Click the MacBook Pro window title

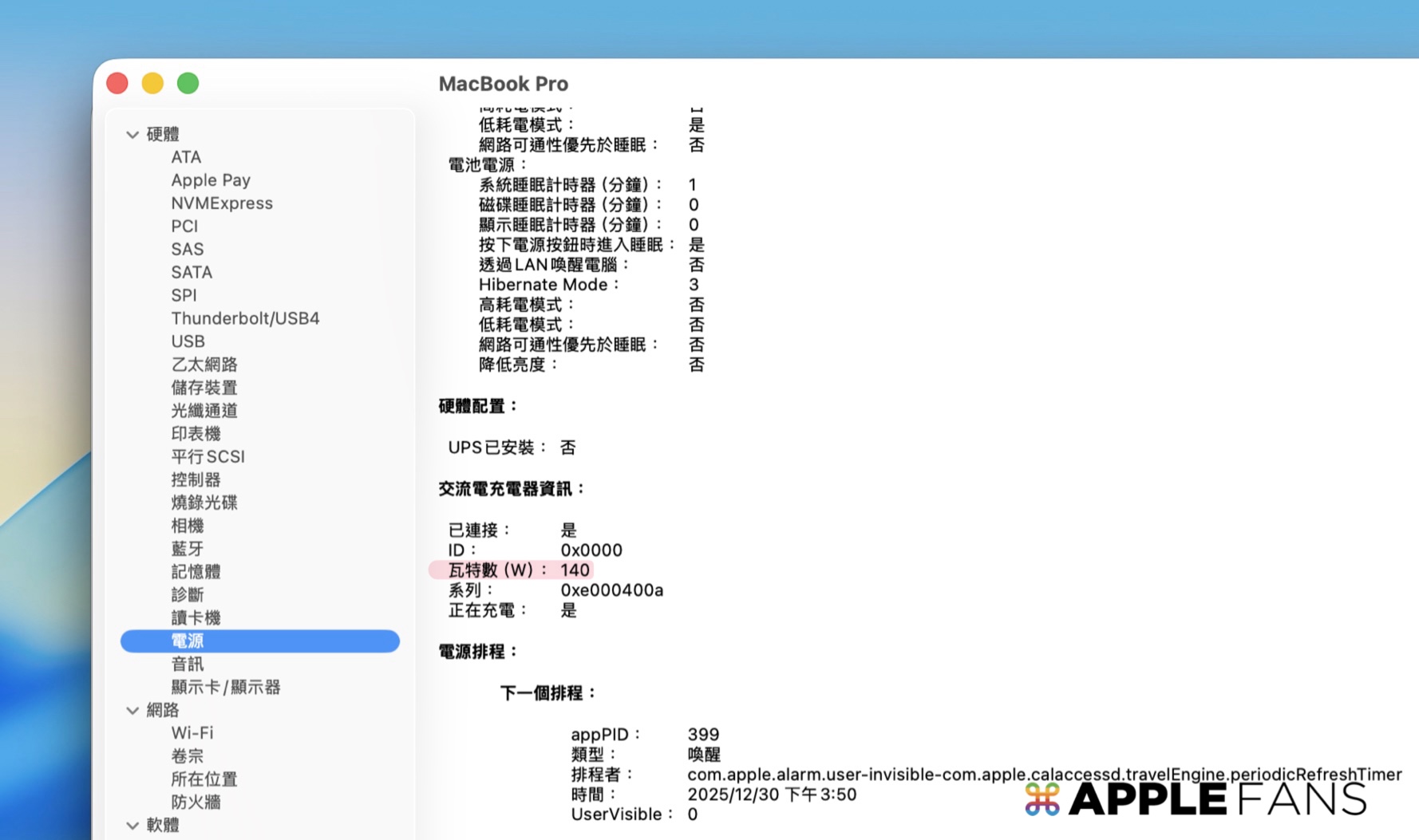503,84
